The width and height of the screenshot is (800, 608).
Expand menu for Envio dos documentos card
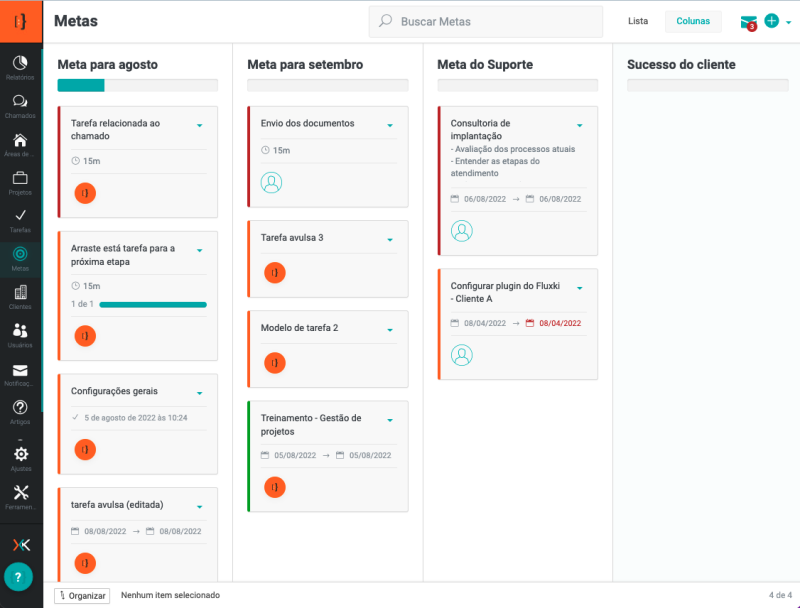(x=390, y=125)
